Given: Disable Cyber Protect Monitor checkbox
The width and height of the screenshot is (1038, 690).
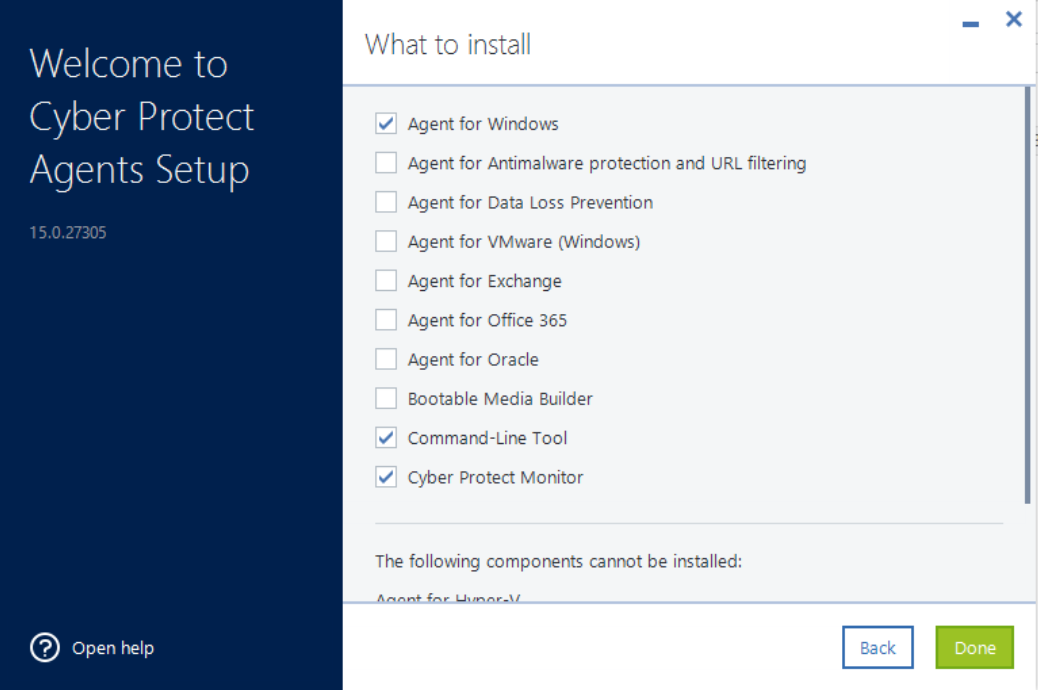Looking at the screenshot, I should point(386,477).
